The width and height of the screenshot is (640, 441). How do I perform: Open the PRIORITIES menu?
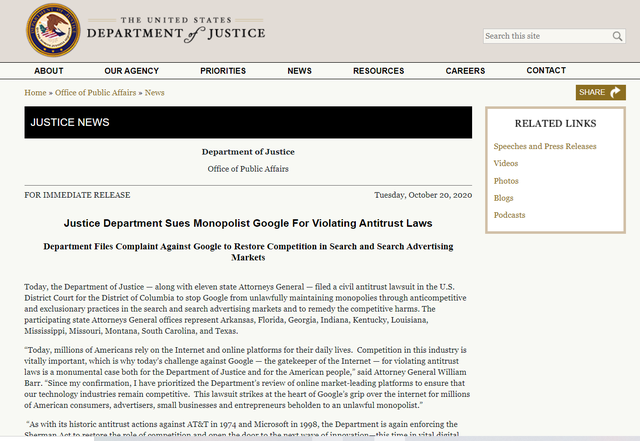tap(223, 71)
